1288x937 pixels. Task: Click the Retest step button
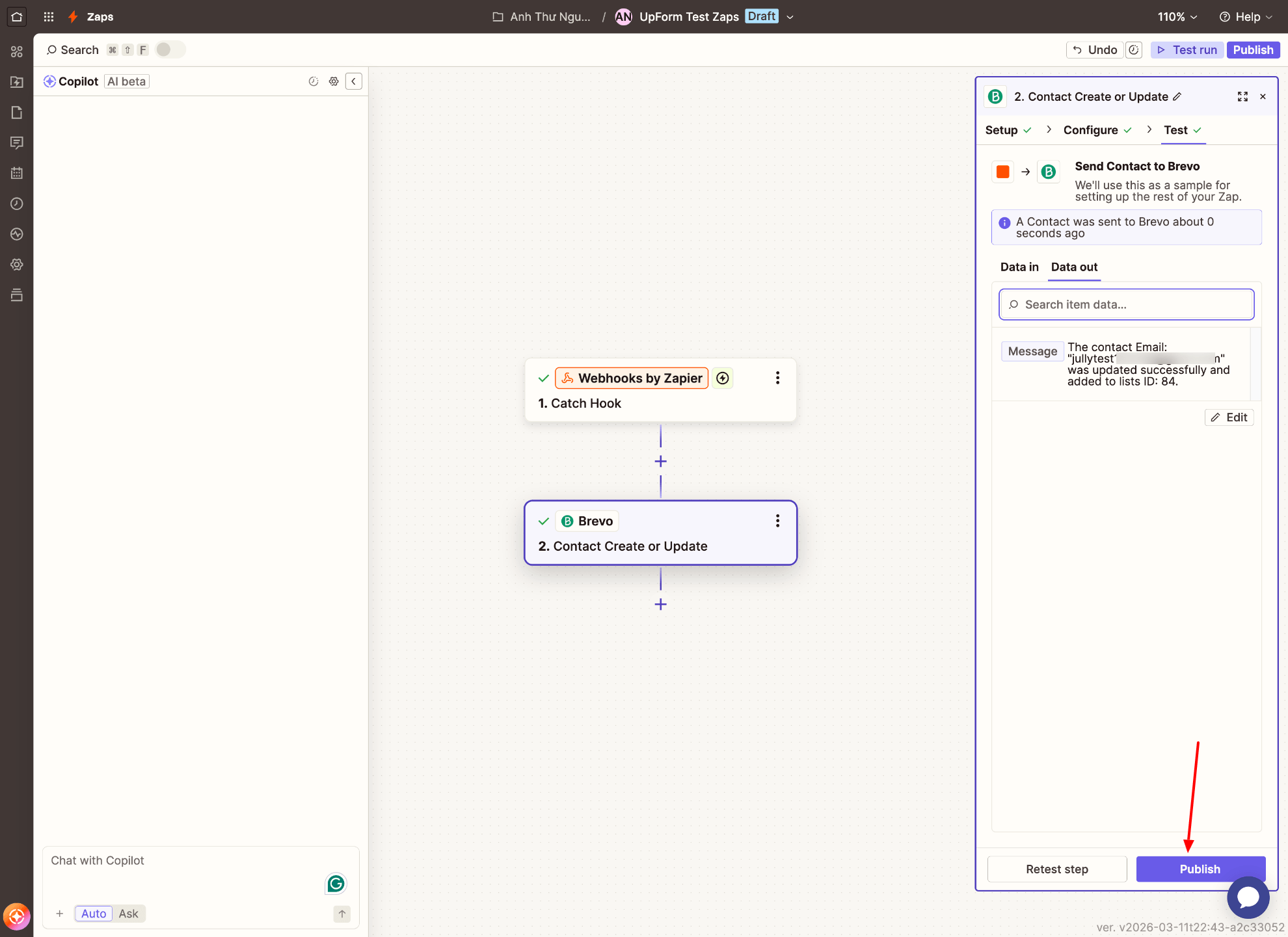click(x=1057, y=869)
